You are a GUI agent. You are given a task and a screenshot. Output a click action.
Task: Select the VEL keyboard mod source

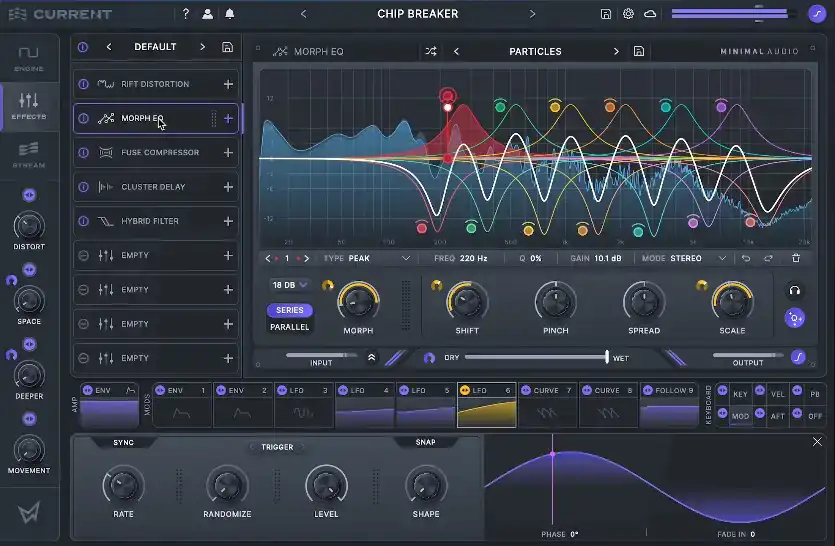777,394
